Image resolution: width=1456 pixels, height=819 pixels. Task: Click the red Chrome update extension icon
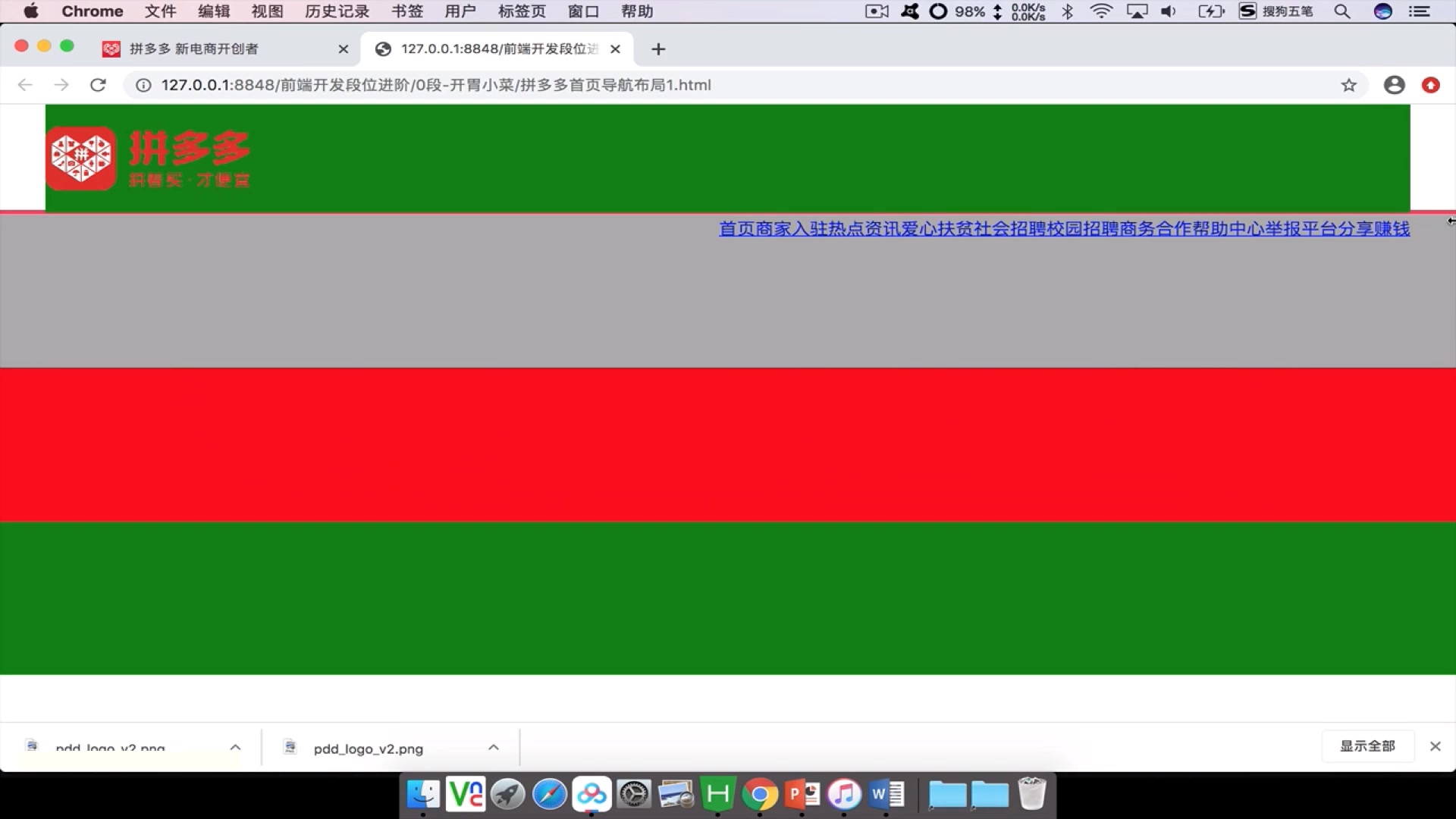tap(1431, 85)
